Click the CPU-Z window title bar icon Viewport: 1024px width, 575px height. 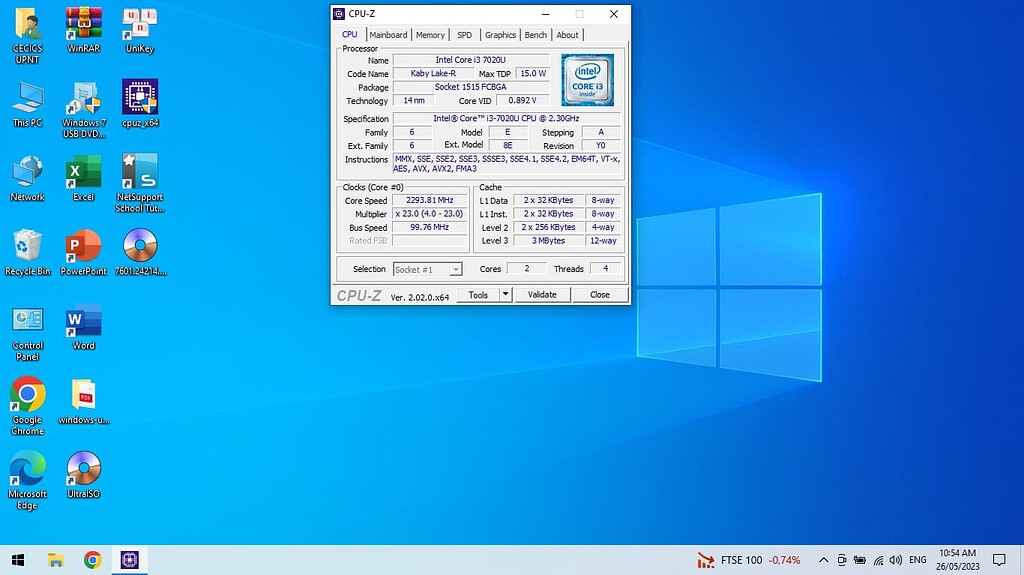339,14
